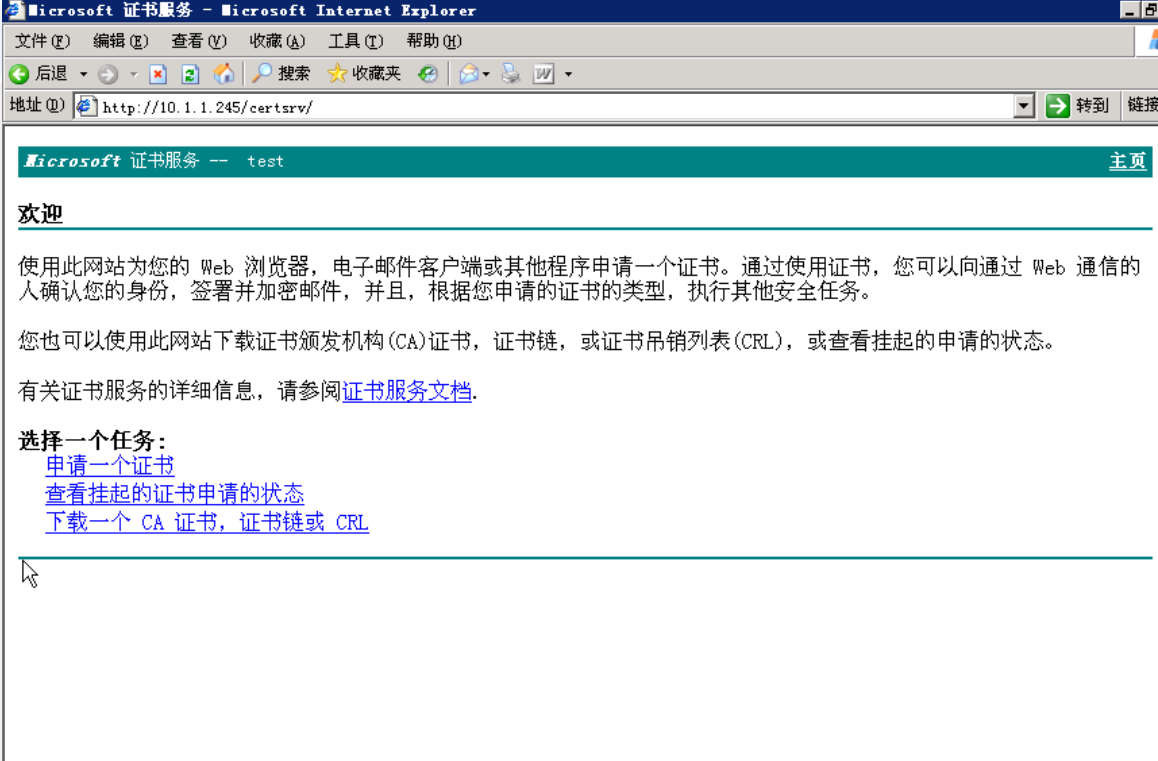Click the 搜索 search toolbar button
This screenshot has height=761, width=1158.
(281, 73)
